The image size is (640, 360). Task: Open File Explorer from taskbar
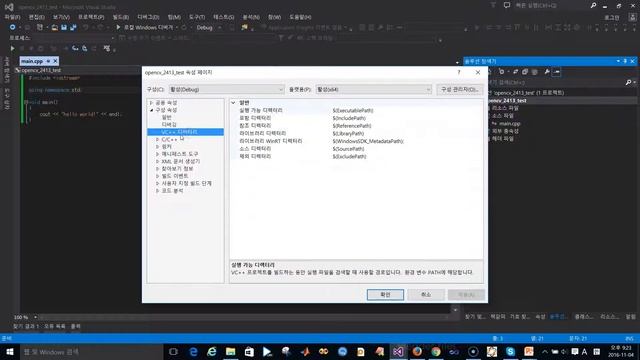(x=230, y=351)
